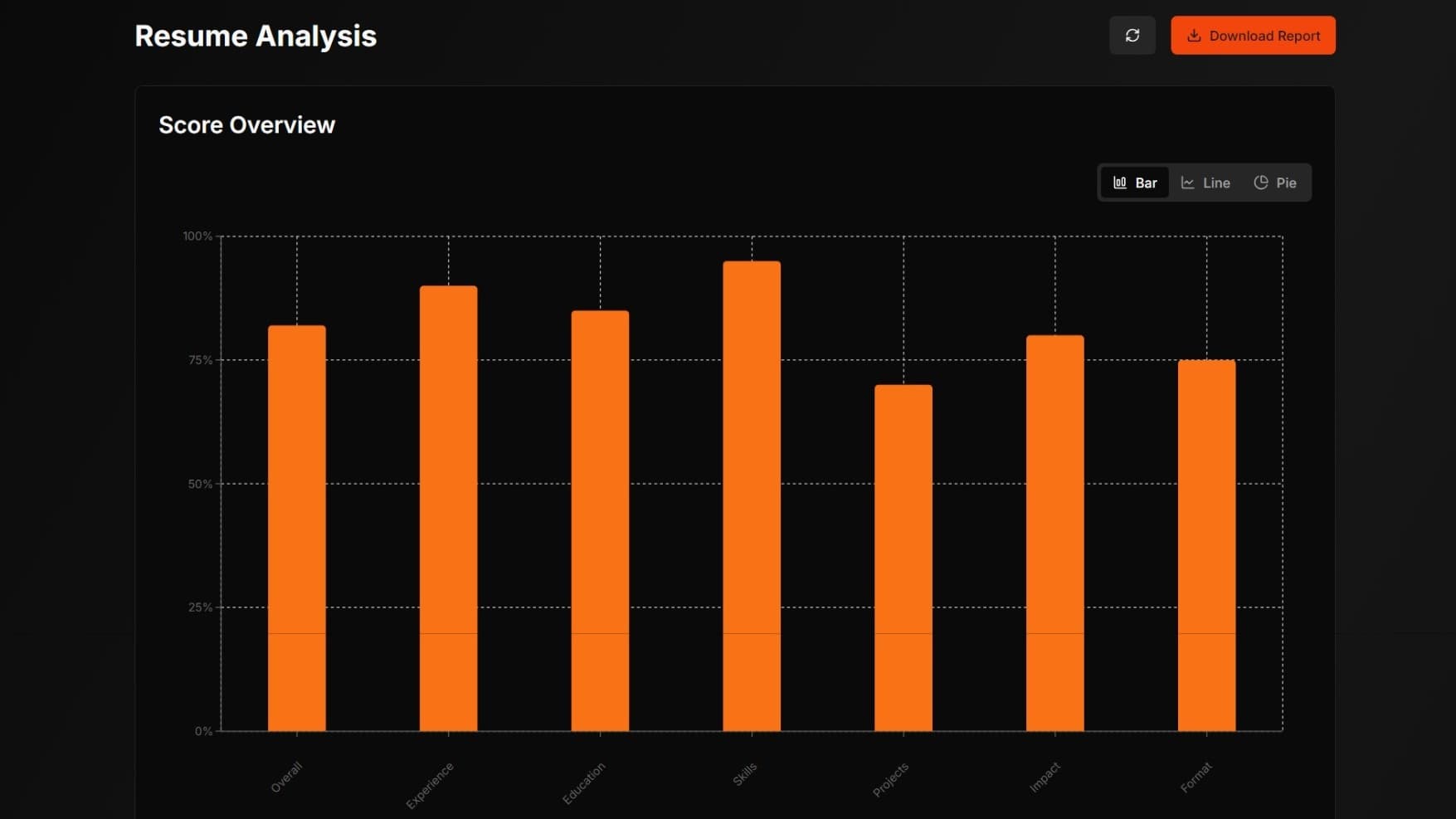
Task: Click the Resume Analysis page title
Action: click(x=256, y=36)
